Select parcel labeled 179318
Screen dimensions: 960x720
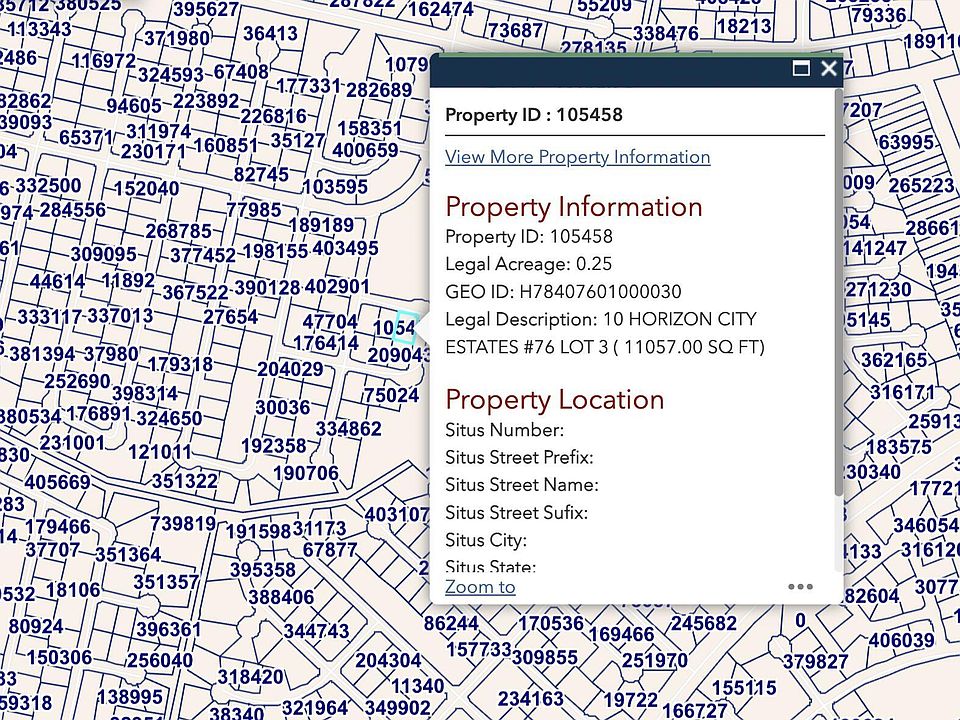click(x=180, y=365)
